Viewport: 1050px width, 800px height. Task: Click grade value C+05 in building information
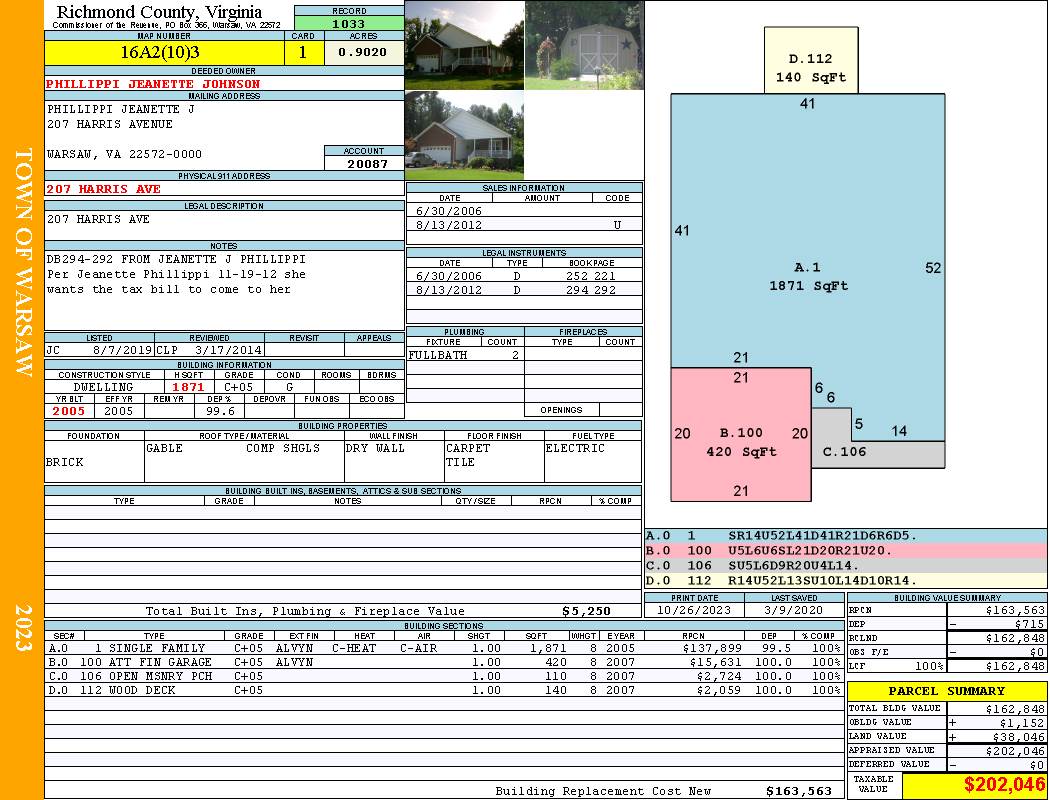(238, 387)
